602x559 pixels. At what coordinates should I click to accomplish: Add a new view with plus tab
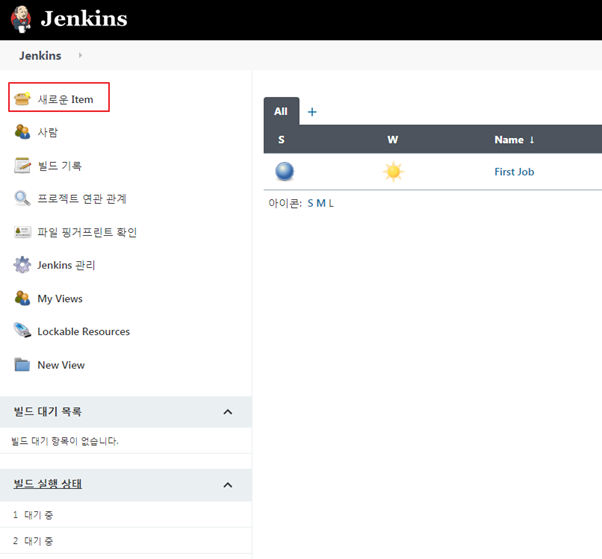coord(312,112)
